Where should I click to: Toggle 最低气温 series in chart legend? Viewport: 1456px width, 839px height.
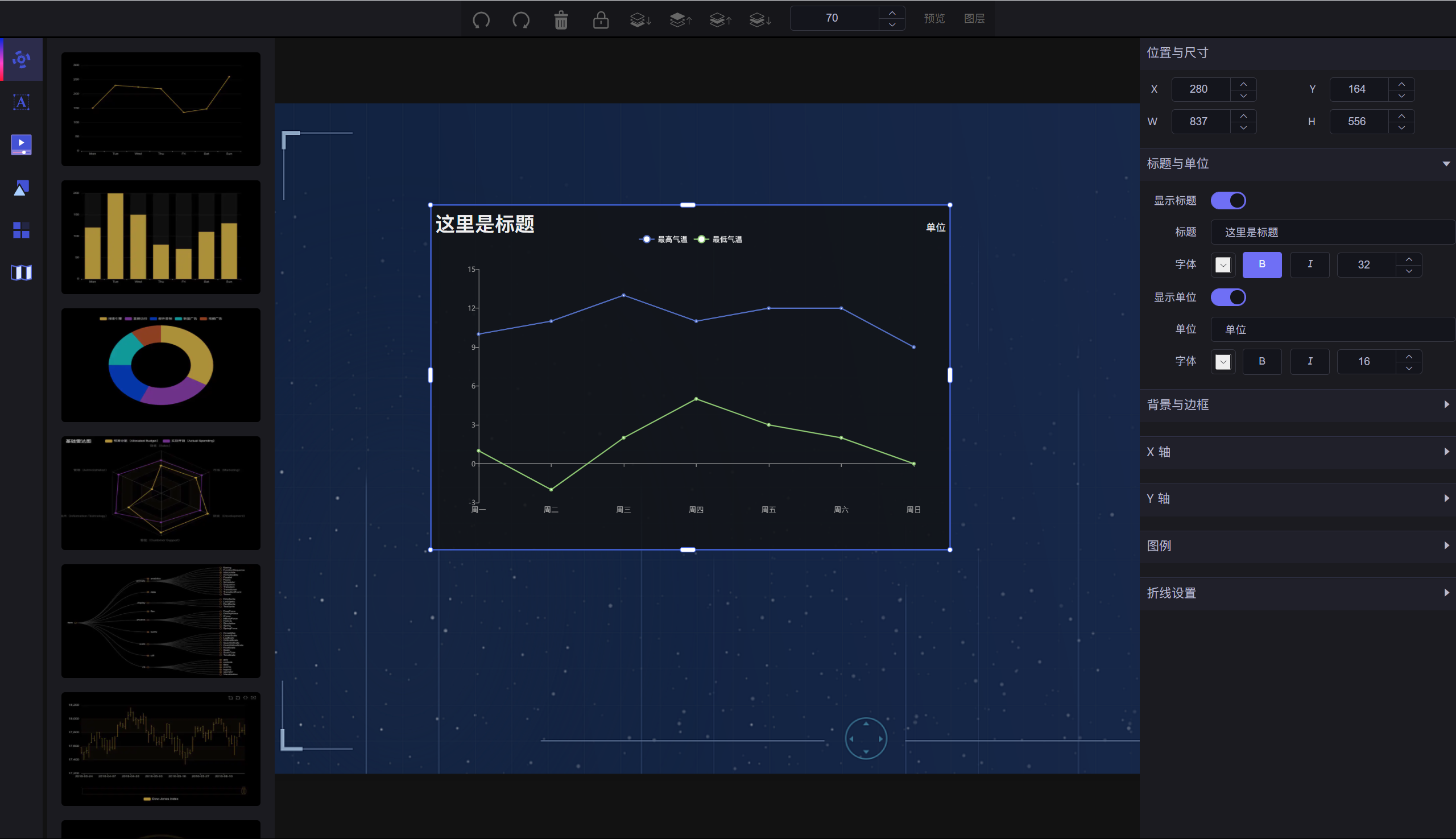[x=718, y=239]
